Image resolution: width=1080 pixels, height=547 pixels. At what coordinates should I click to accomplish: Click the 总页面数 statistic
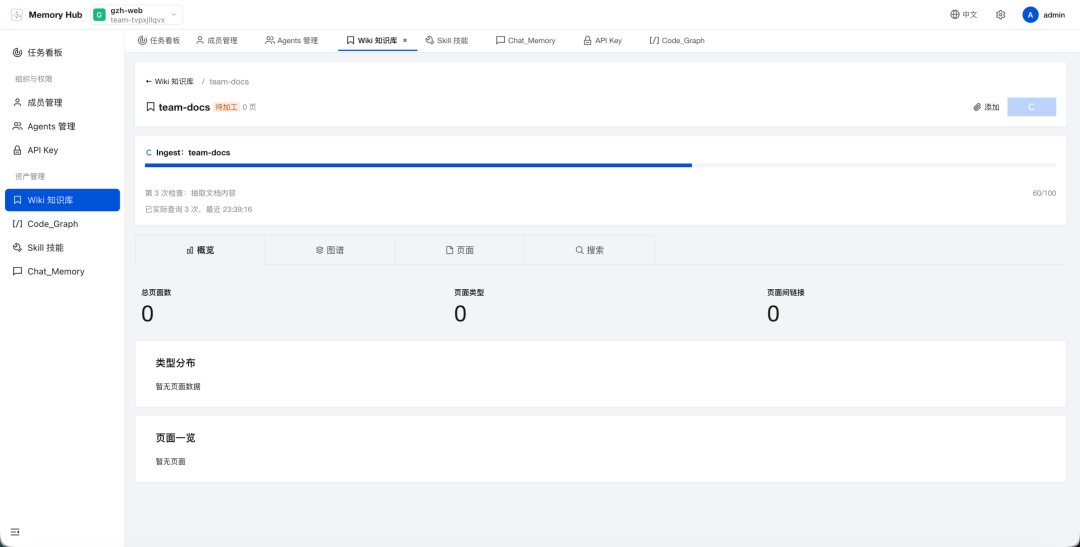[x=156, y=306]
